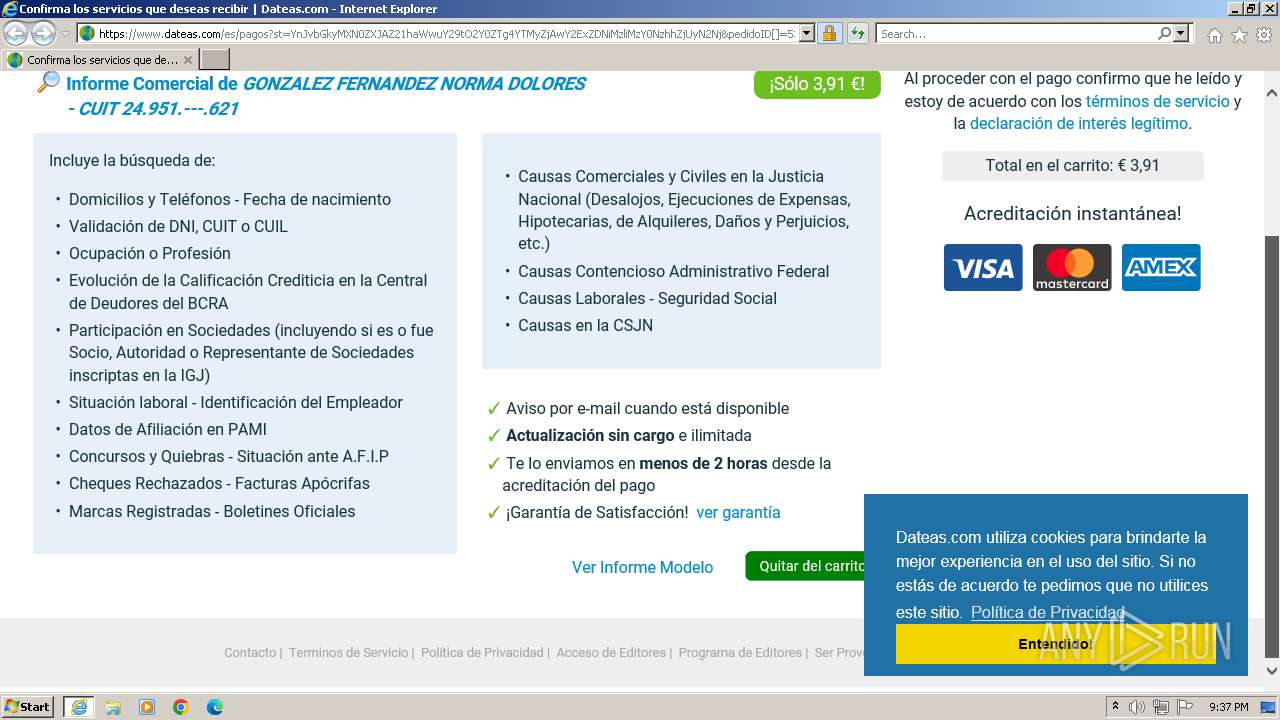This screenshot has height=720, width=1280.
Task: Click 'Causas Laborales - Seguridad Social' item
Action: [647, 298]
